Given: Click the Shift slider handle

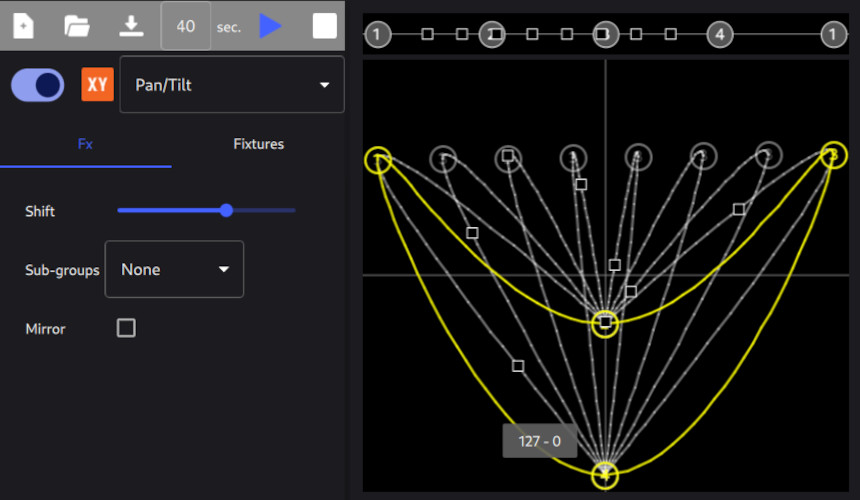Looking at the screenshot, I should (x=226, y=210).
